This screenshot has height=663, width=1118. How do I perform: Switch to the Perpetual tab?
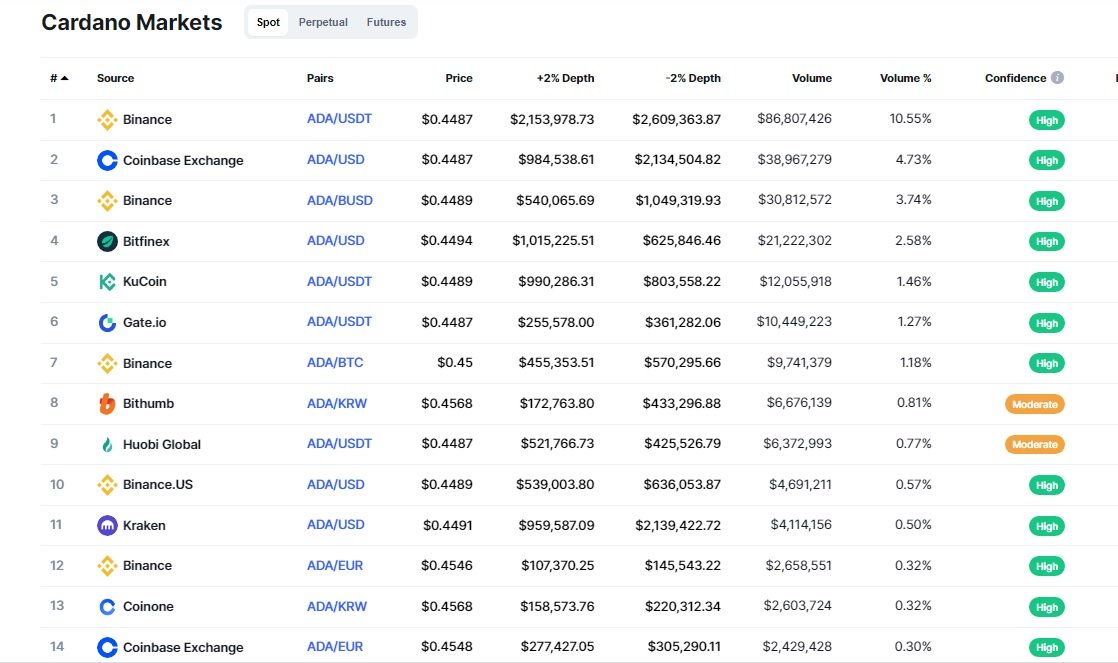click(x=323, y=22)
